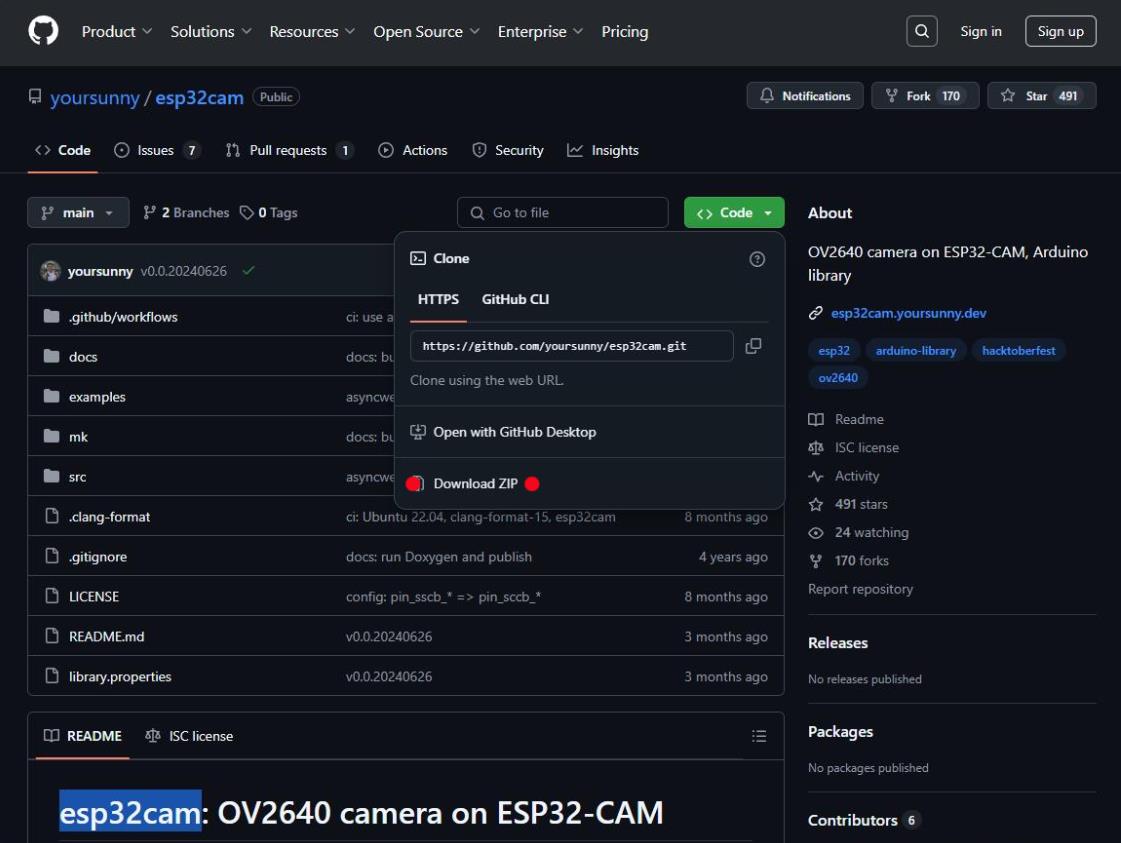Click the search magnifier icon in header
The image size is (1121, 843).
coord(922,31)
